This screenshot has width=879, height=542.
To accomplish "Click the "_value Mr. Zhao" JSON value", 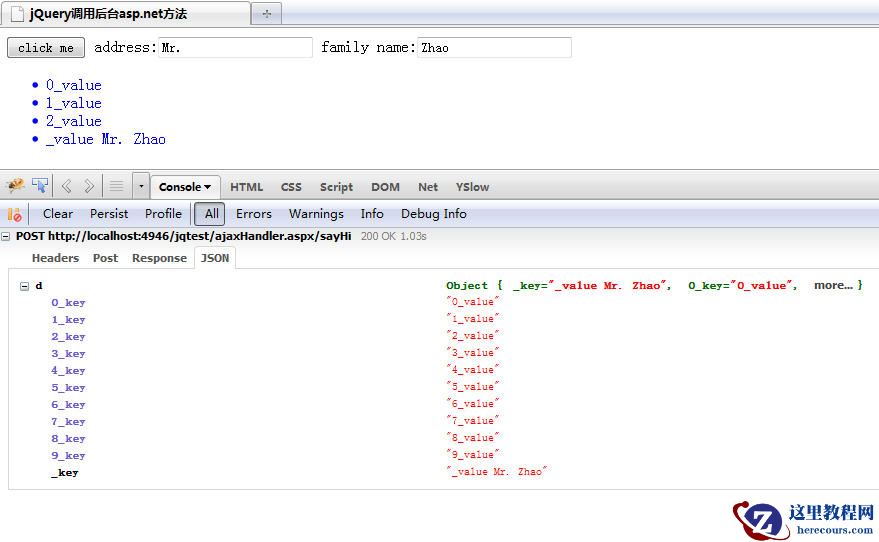I will tap(496, 471).
